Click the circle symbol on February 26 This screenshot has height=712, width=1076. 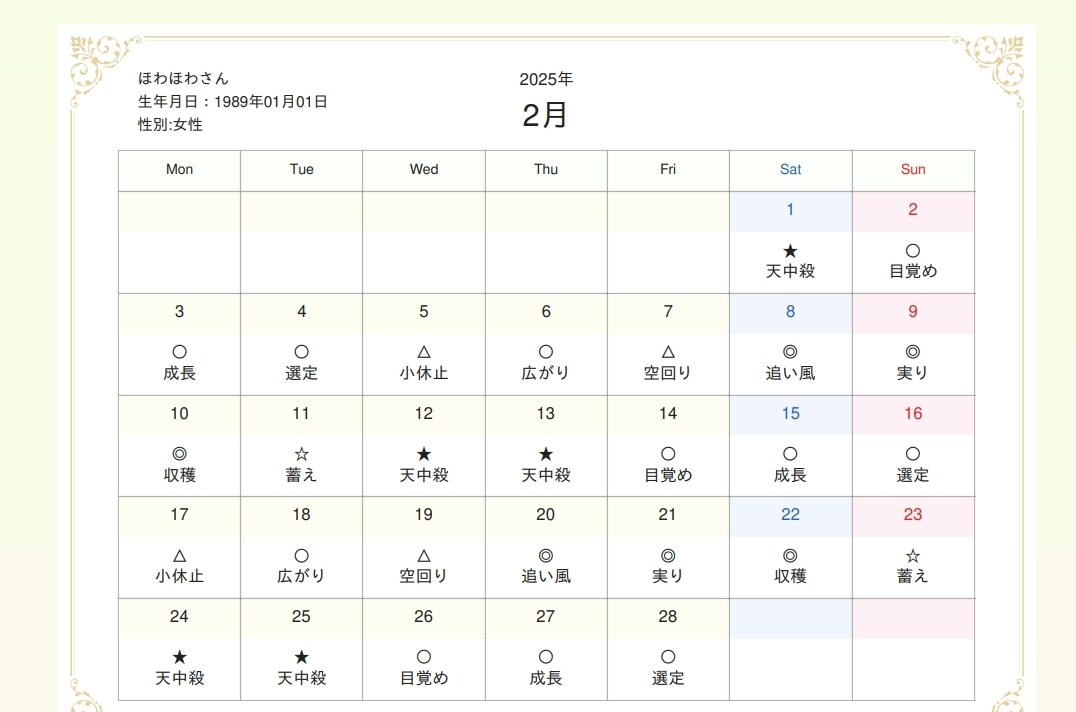[424, 657]
